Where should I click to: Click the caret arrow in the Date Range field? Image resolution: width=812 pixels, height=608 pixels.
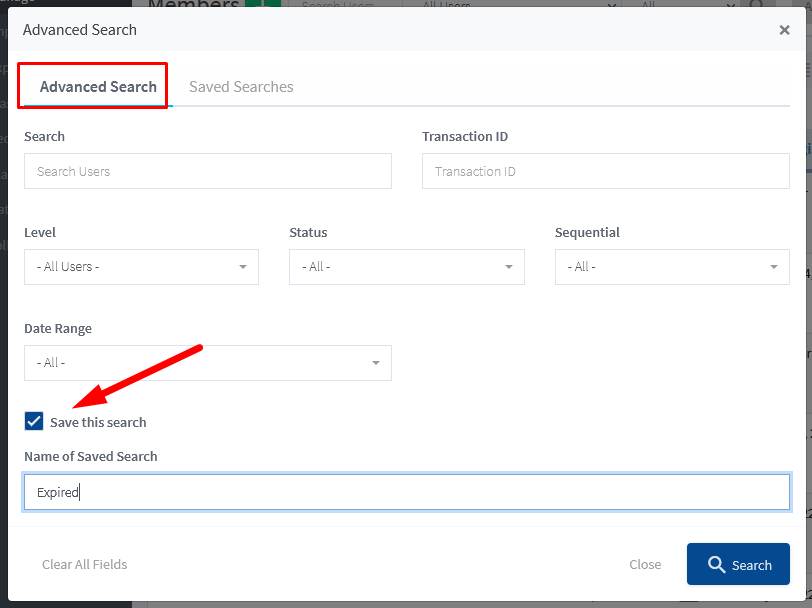[x=376, y=363]
